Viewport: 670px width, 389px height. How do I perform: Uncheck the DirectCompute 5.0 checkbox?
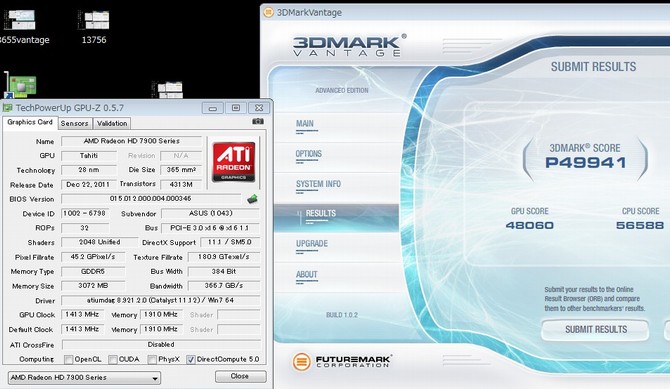tap(191, 360)
